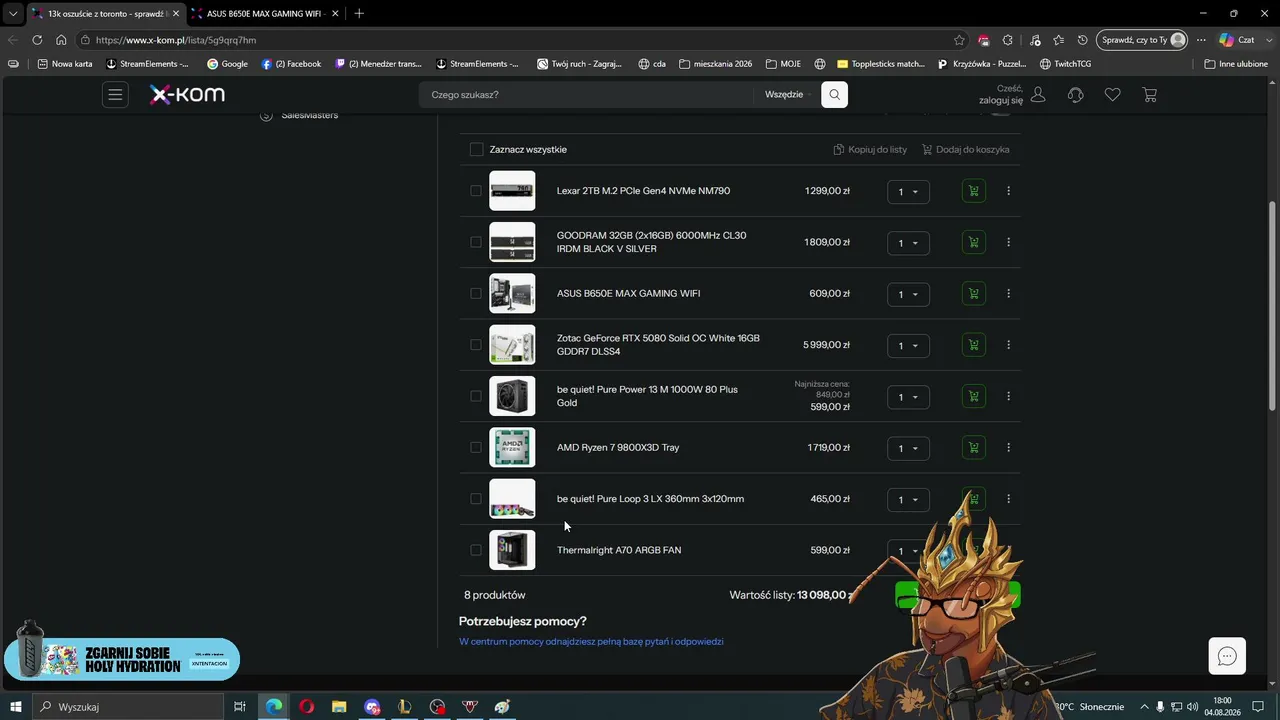
Task: Open the headset contact icon
Action: pos(1076,95)
